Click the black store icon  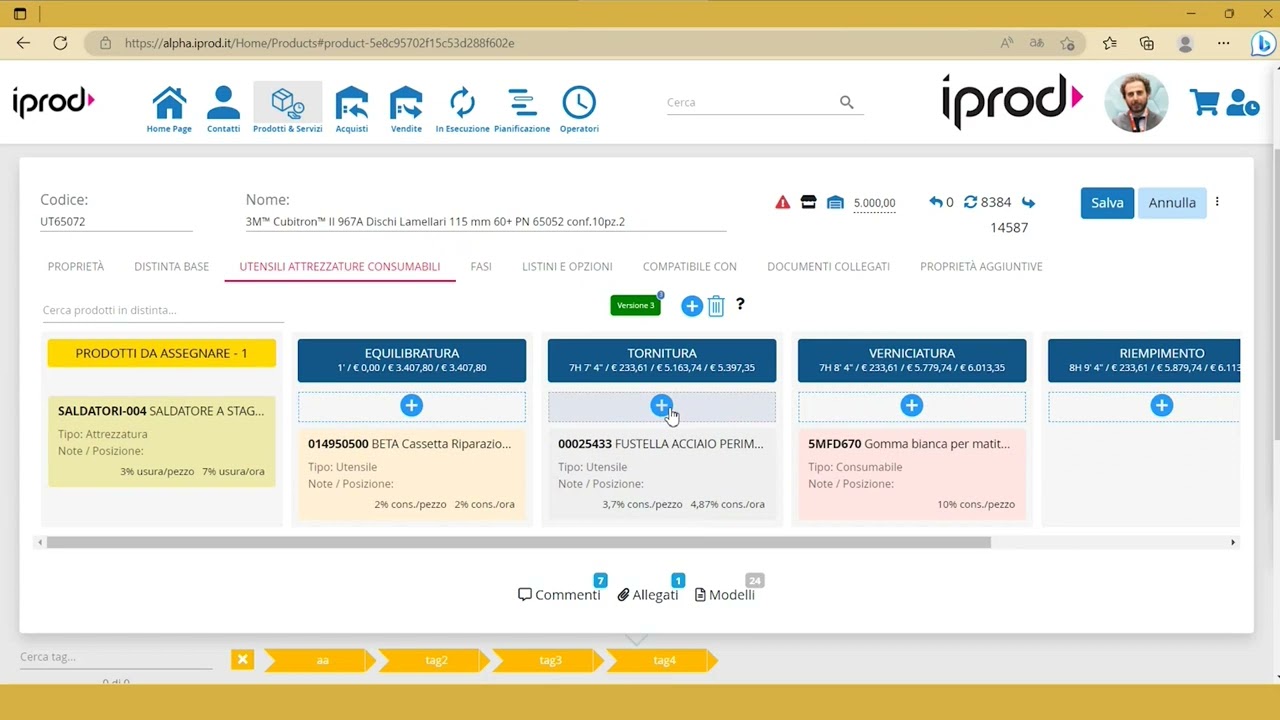808,202
